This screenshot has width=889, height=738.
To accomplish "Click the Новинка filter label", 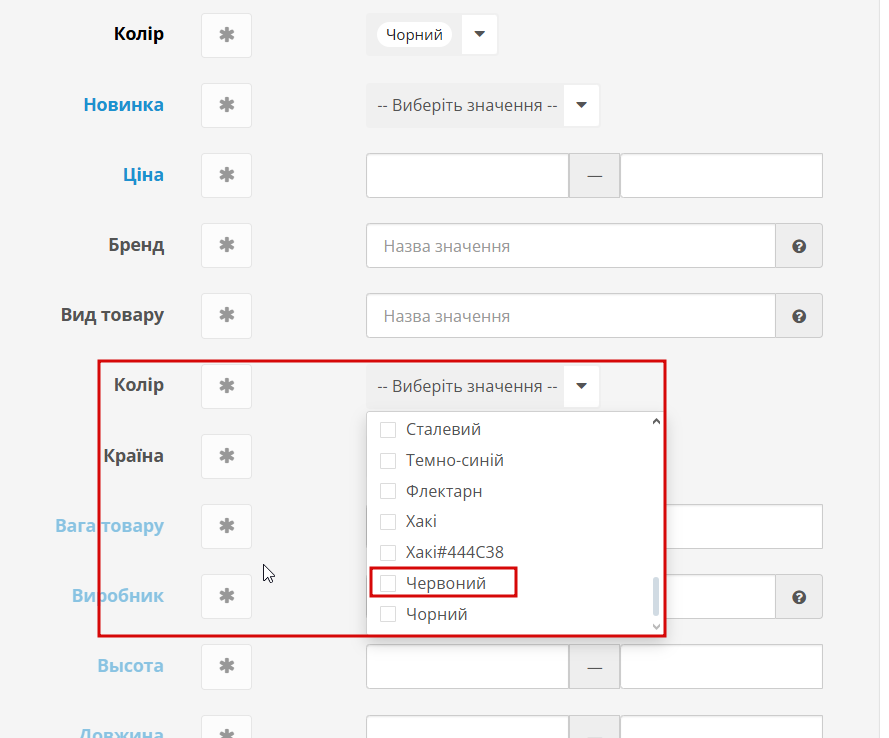I will coord(123,105).
